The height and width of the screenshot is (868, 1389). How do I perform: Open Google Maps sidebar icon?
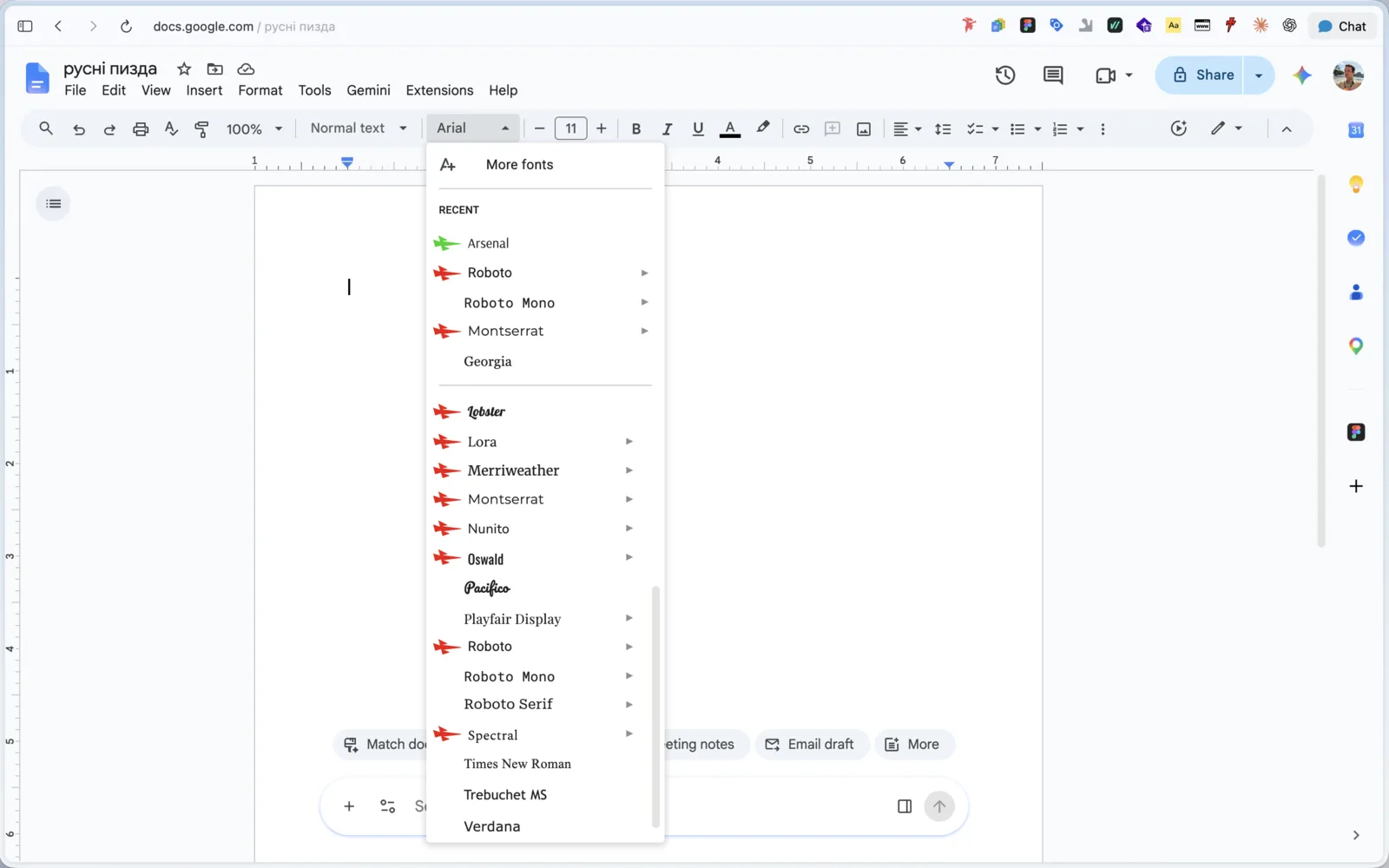tap(1356, 346)
